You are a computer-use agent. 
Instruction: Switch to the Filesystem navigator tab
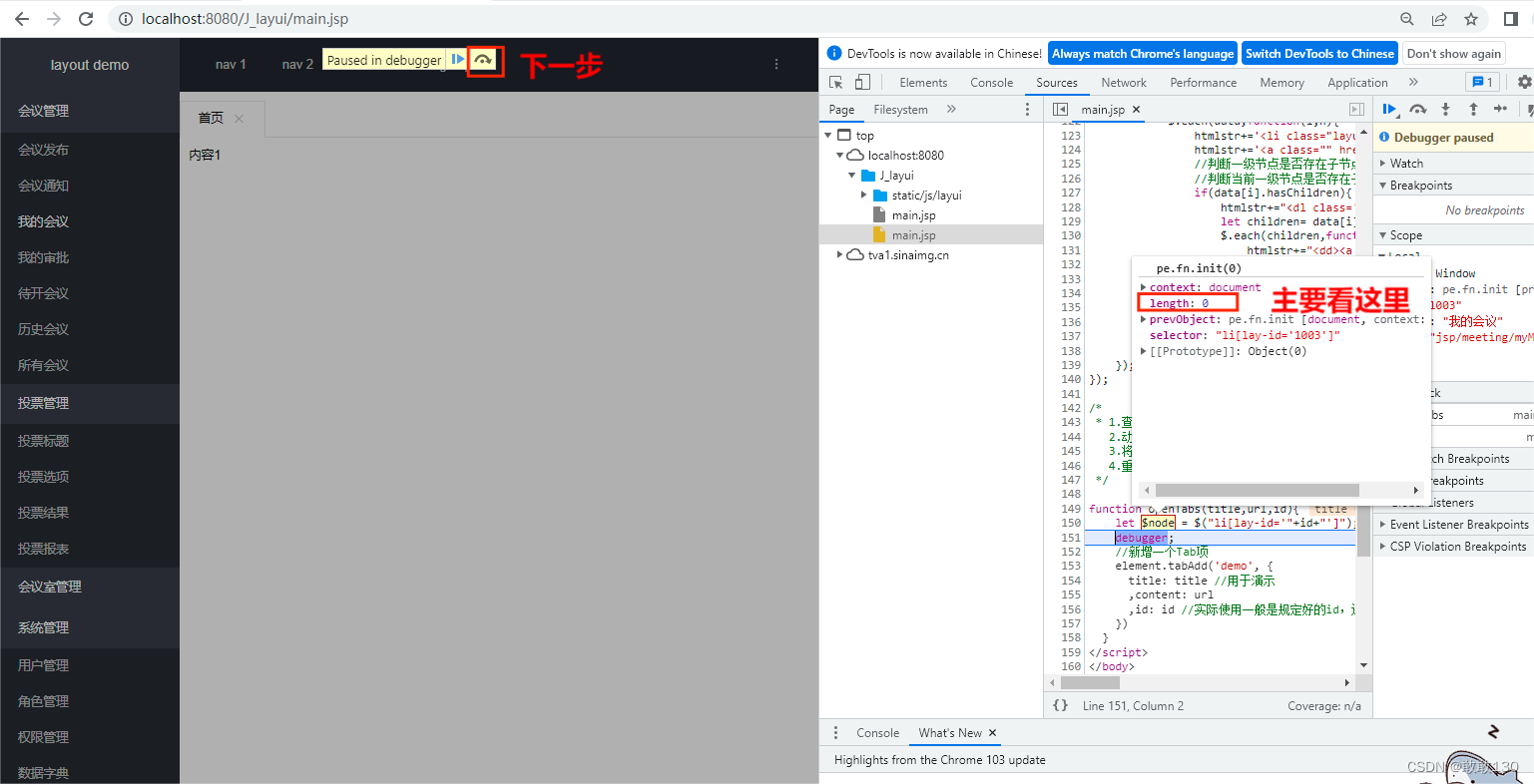point(900,109)
